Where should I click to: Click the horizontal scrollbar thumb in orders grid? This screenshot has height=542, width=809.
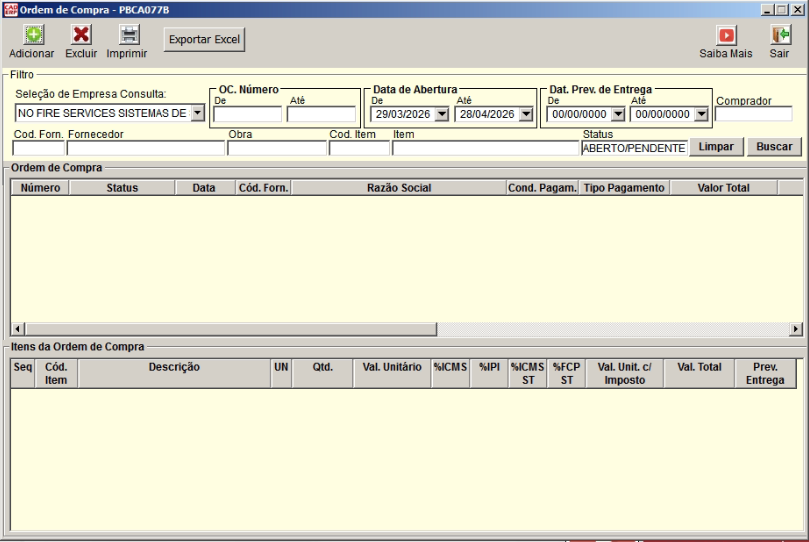[x=231, y=329]
